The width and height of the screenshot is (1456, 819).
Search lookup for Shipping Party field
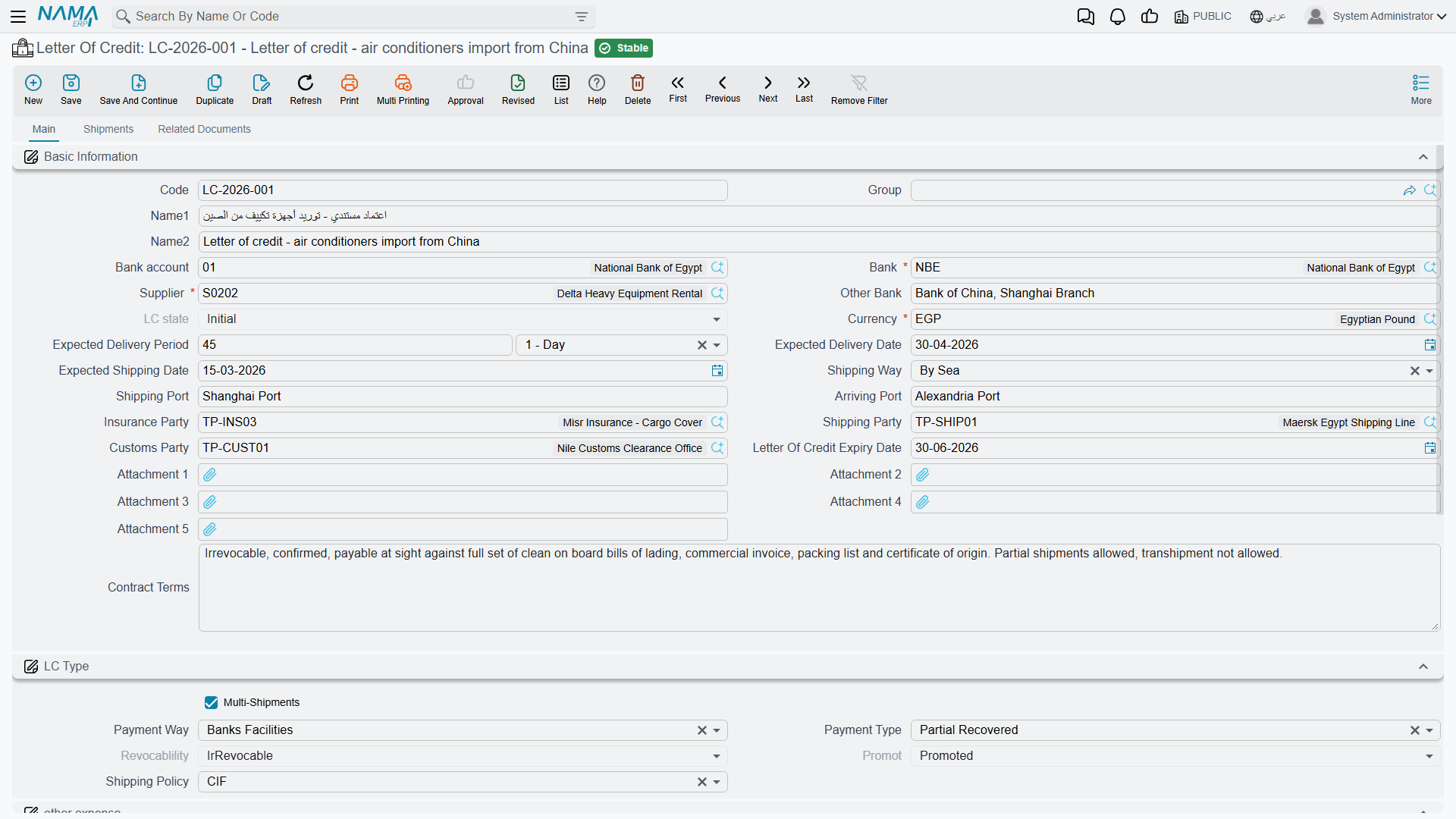click(x=1430, y=422)
